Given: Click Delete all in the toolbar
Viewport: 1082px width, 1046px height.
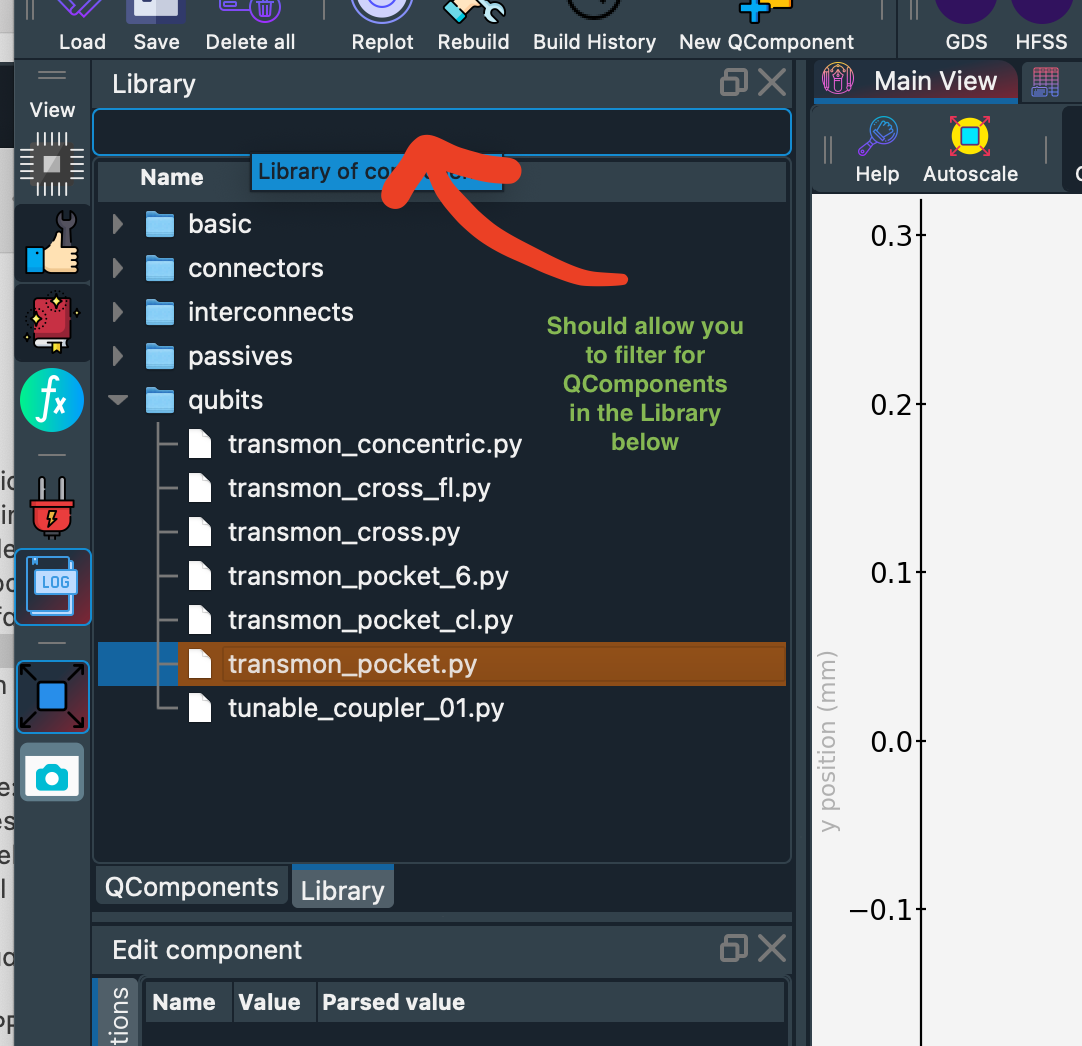Looking at the screenshot, I should click(x=250, y=28).
